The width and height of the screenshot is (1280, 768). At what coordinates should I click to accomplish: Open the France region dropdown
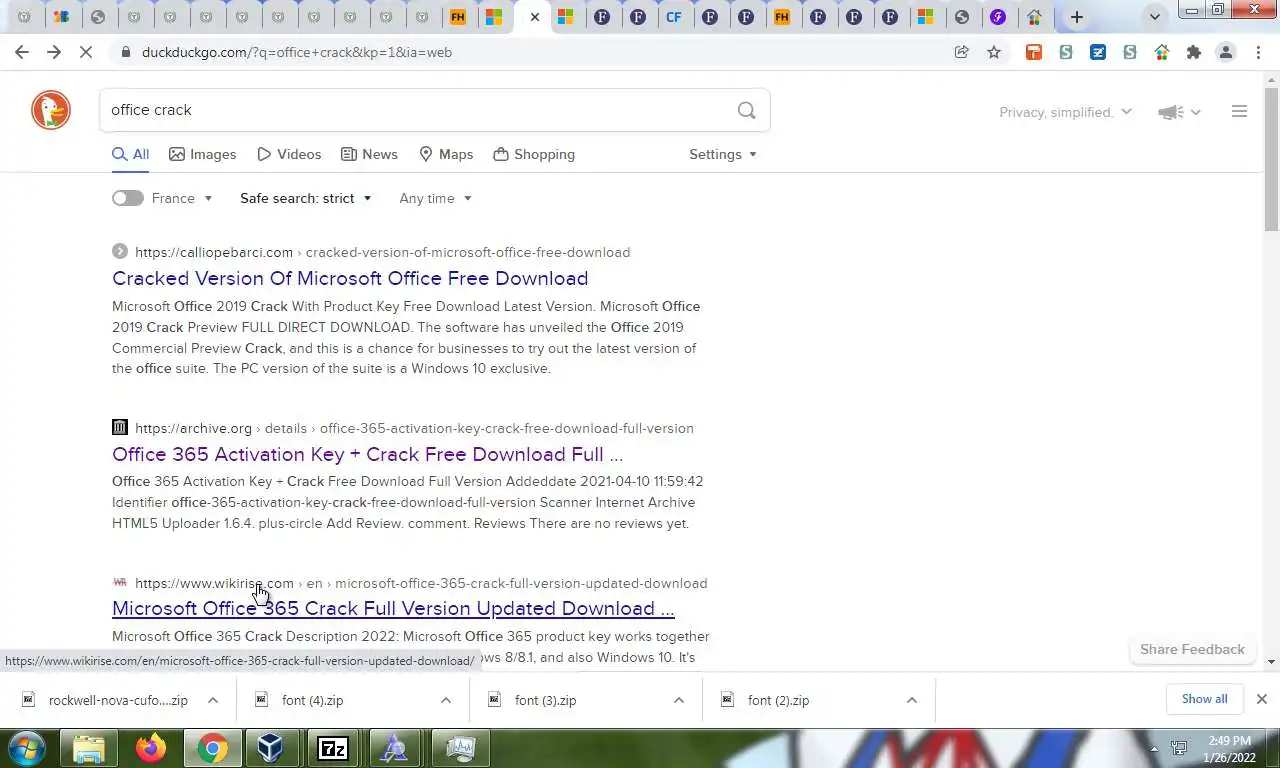point(182,198)
